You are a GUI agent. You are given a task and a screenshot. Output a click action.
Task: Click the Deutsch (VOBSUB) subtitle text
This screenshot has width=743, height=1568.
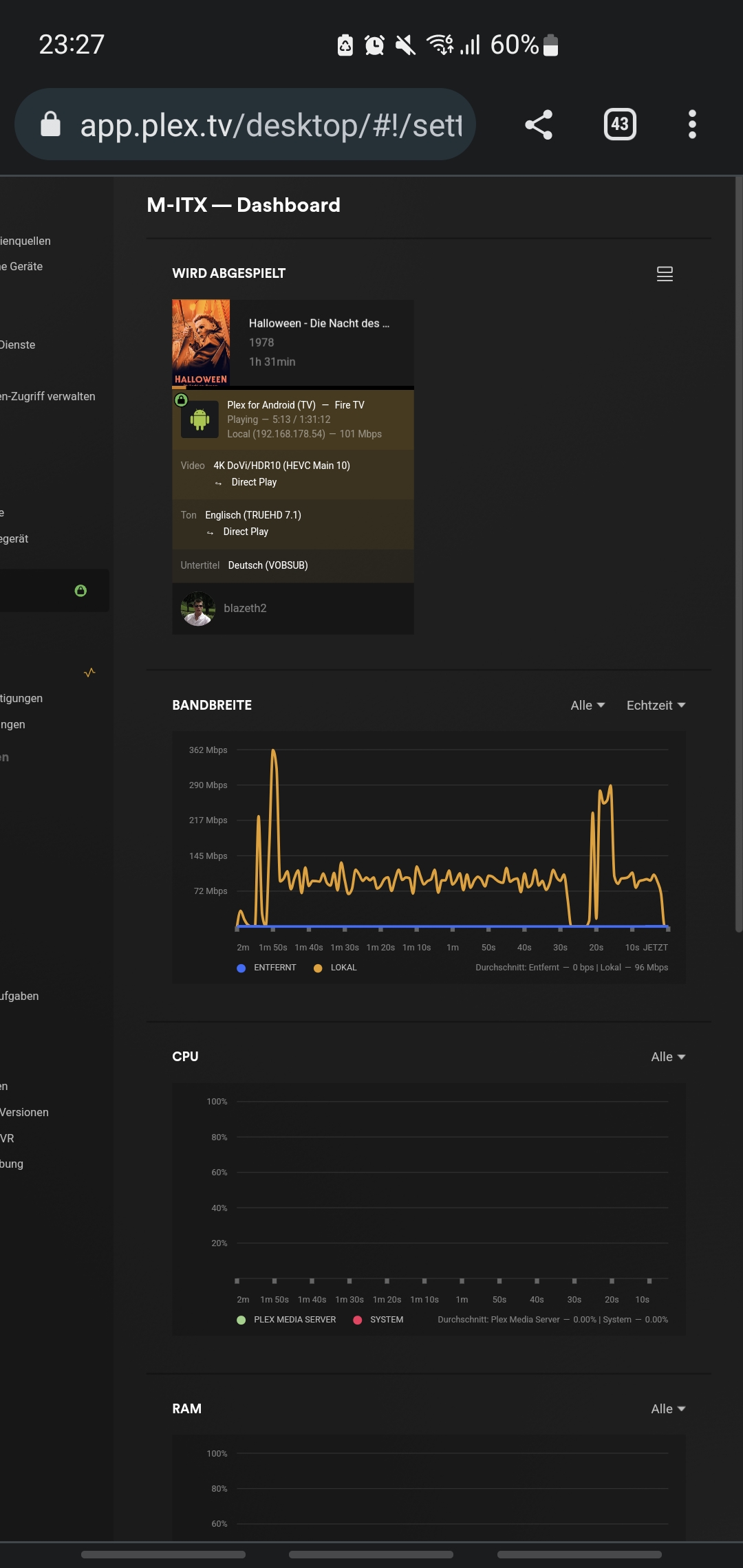(x=268, y=565)
